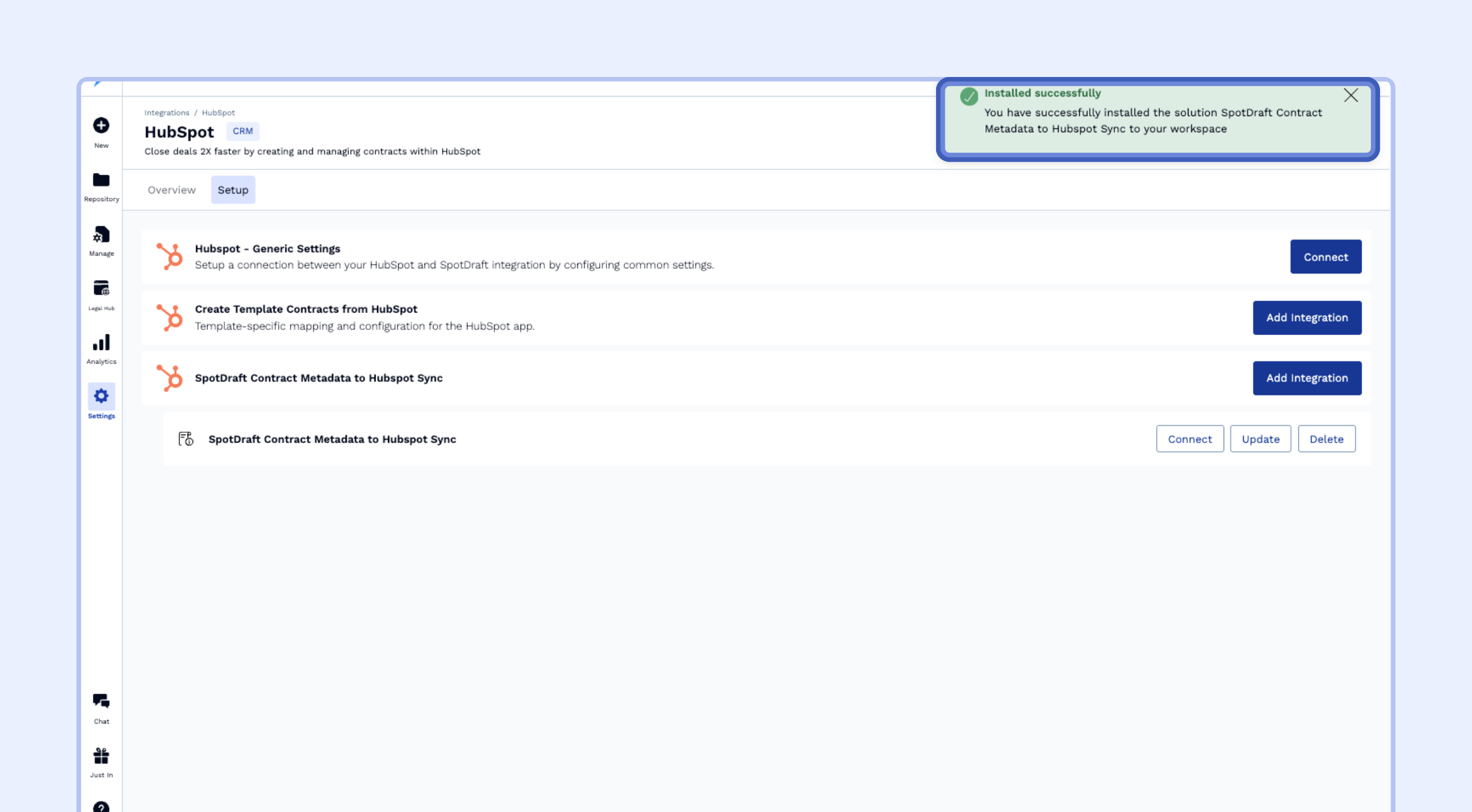Click the contract sync icon in sub-row
The width and height of the screenshot is (1472, 812).
pos(186,439)
